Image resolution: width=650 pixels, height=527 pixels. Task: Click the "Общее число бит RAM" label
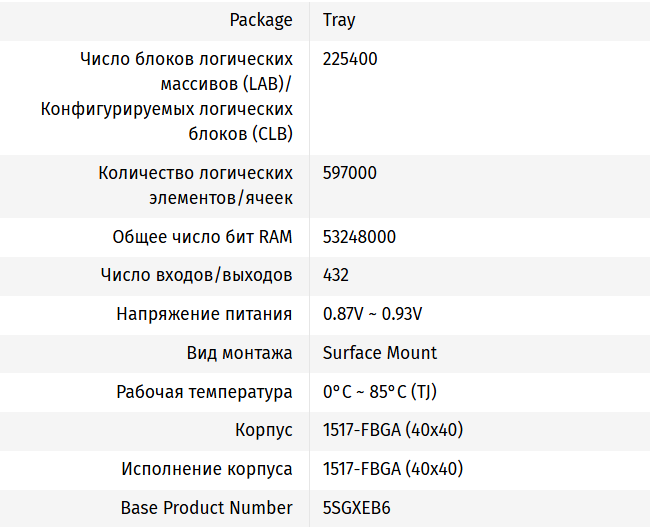(x=203, y=237)
